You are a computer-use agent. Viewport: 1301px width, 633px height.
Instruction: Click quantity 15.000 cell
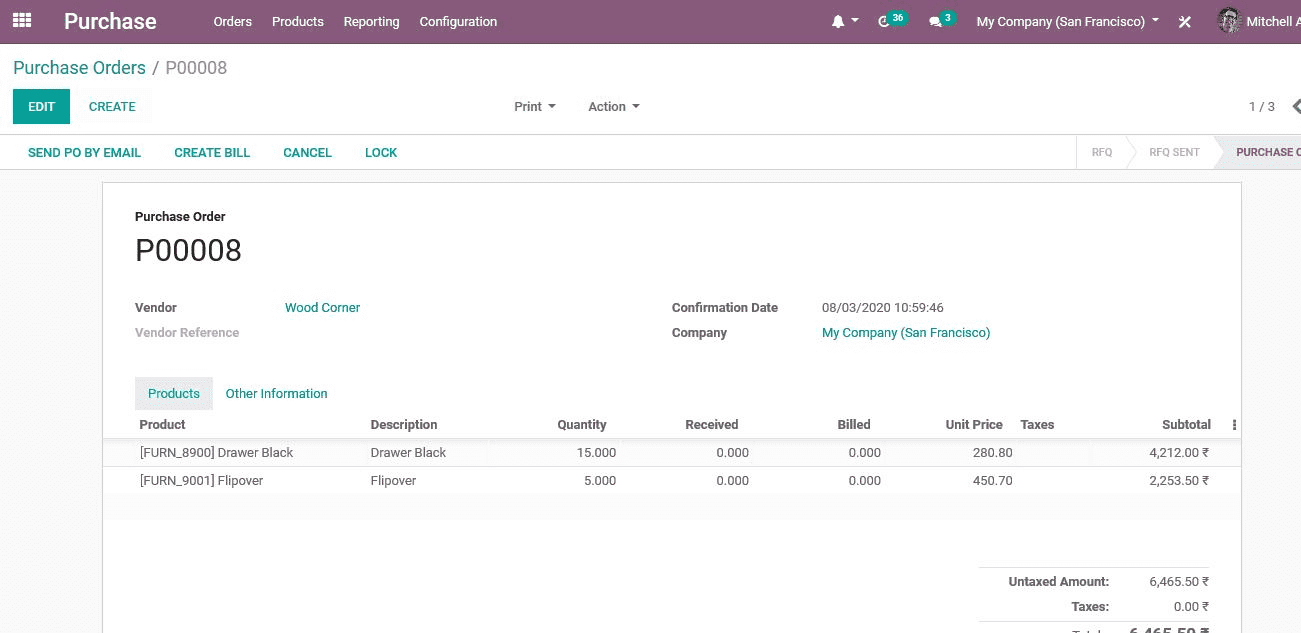(596, 453)
